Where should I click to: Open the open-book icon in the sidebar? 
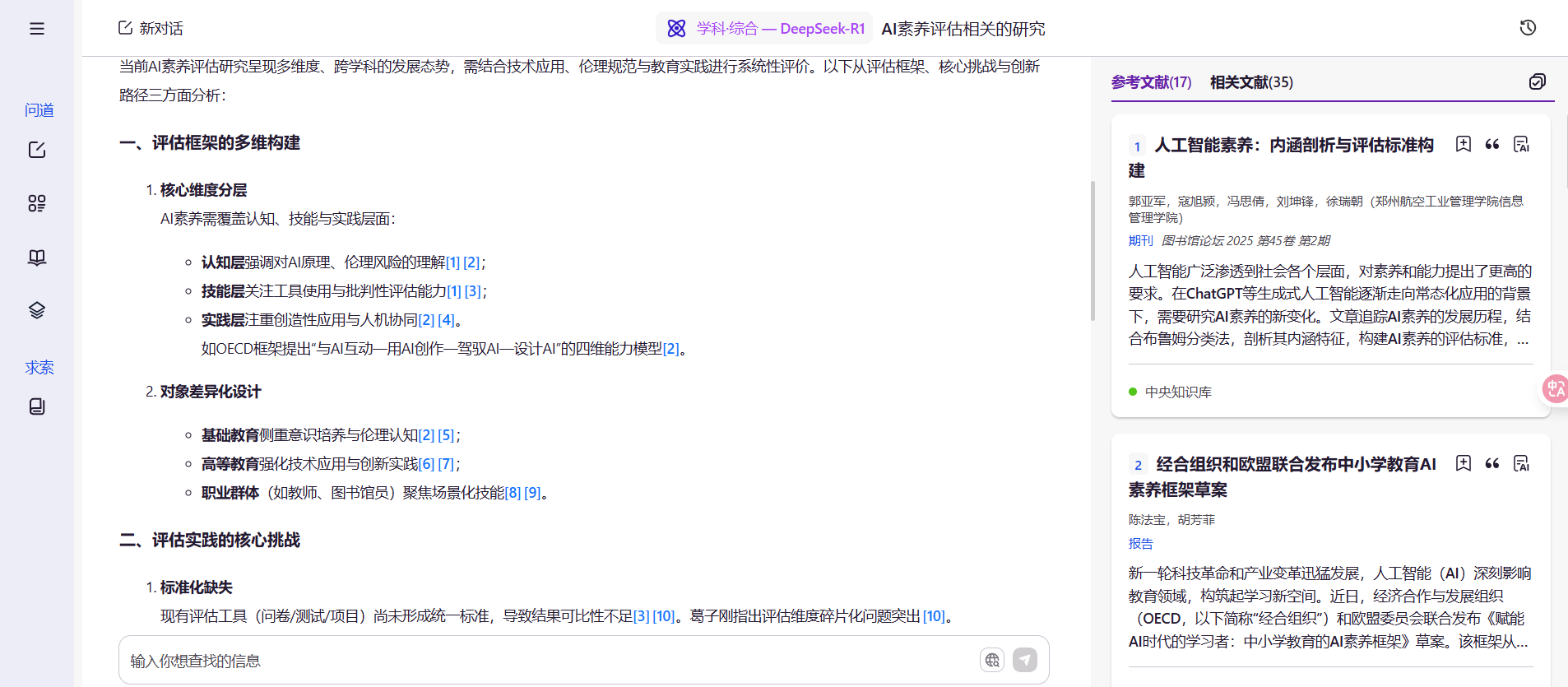pos(37,258)
